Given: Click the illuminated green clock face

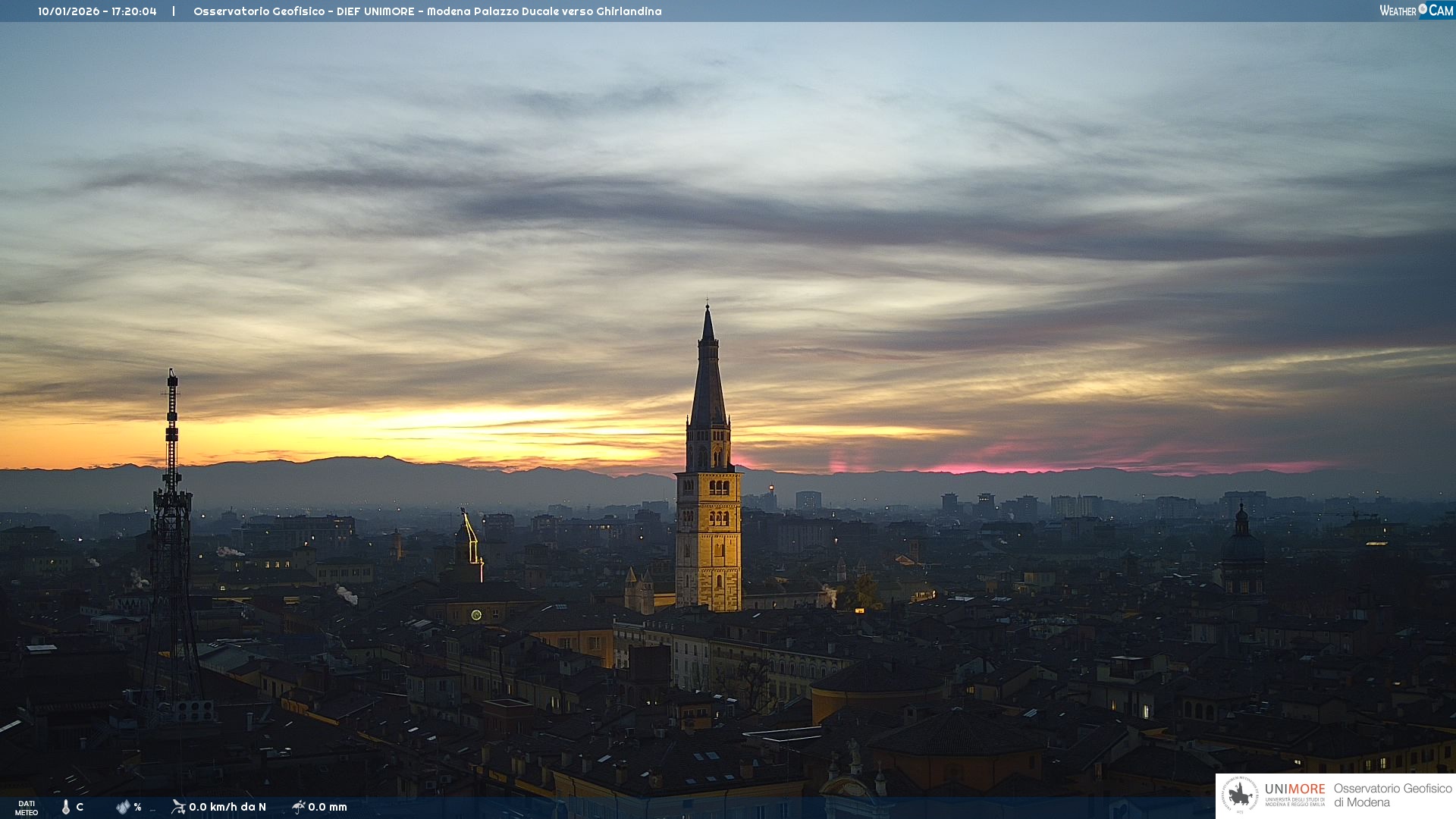Looking at the screenshot, I should 476,614.
